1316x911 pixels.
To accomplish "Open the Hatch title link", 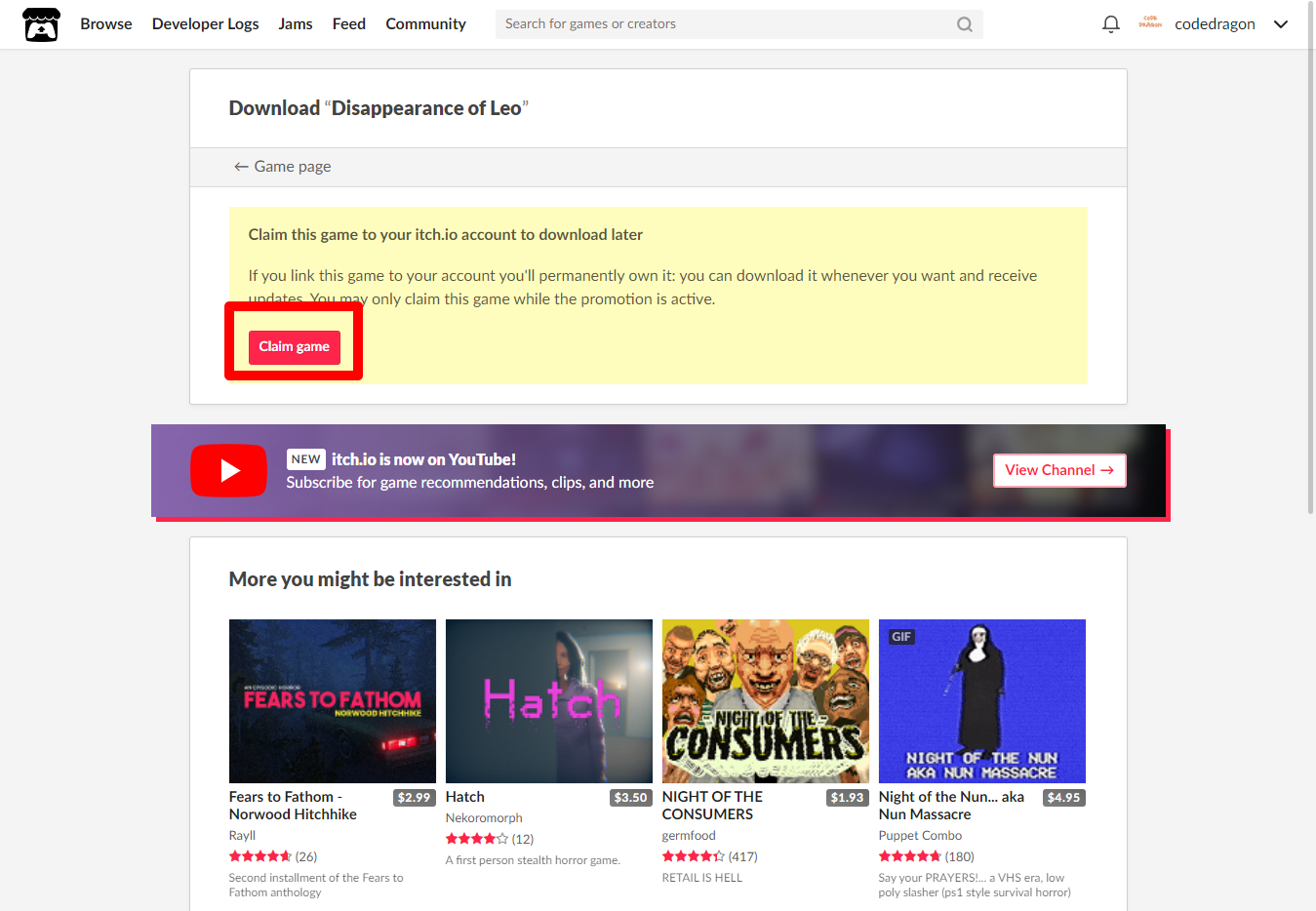I will point(464,797).
